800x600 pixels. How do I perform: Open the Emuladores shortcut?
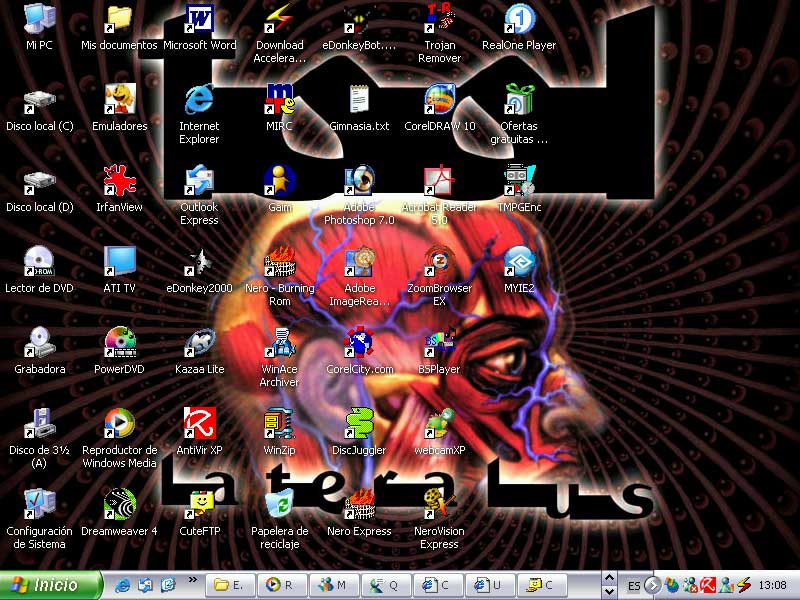click(119, 100)
